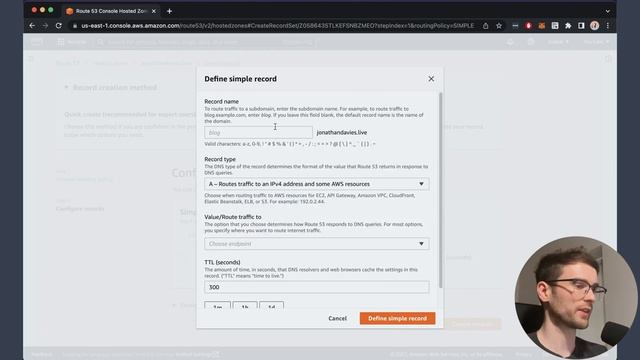This screenshot has height=360, width=640.
Task: Click the Record type label
Action: click(x=220, y=159)
